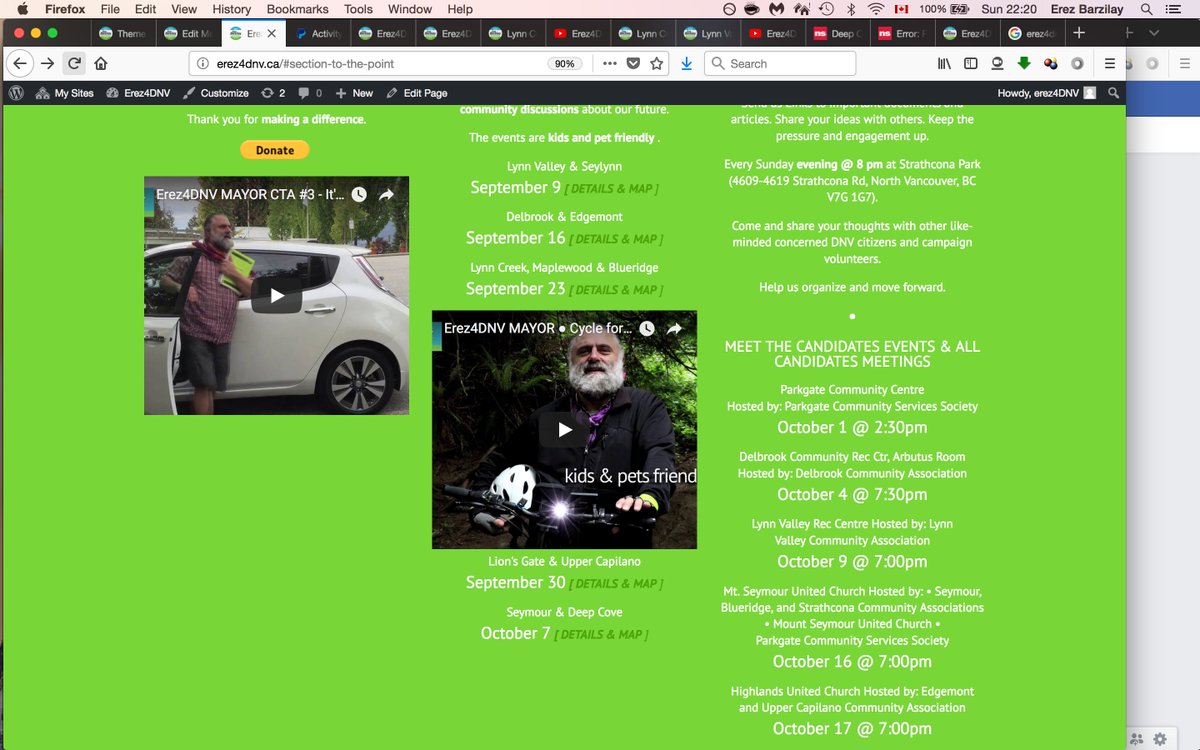Open the Firefox hamburger menu
Viewport: 1200px width, 750px height.
coord(1110,64)
